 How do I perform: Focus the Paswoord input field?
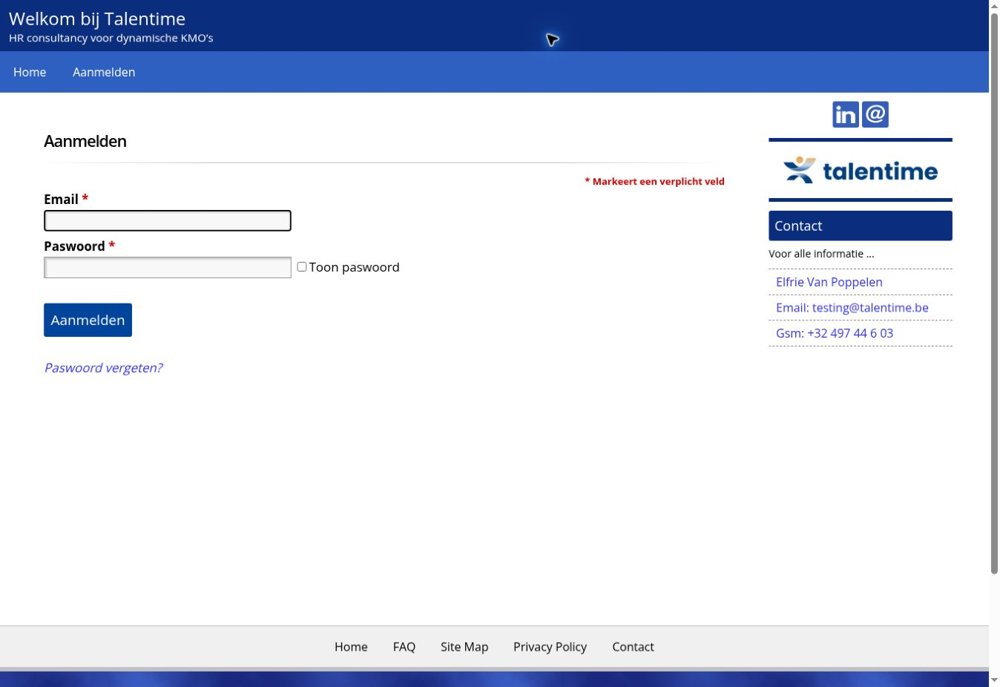pos(168,267)
